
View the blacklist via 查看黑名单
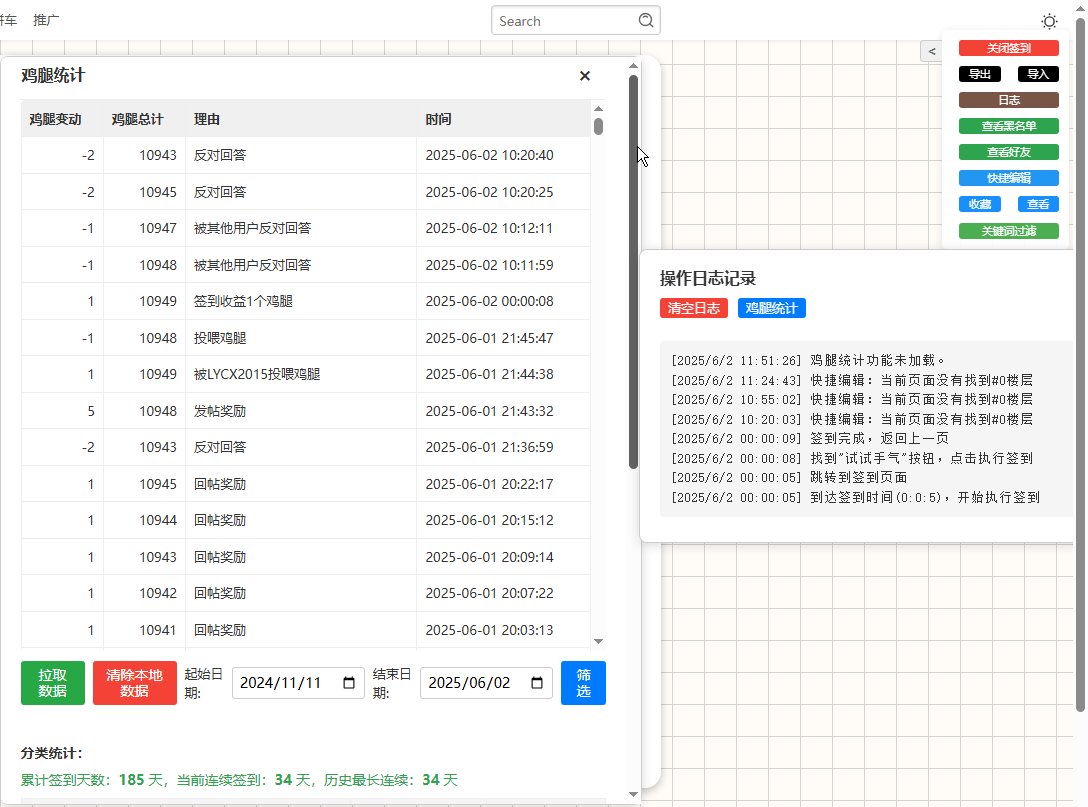point(1008,125)
